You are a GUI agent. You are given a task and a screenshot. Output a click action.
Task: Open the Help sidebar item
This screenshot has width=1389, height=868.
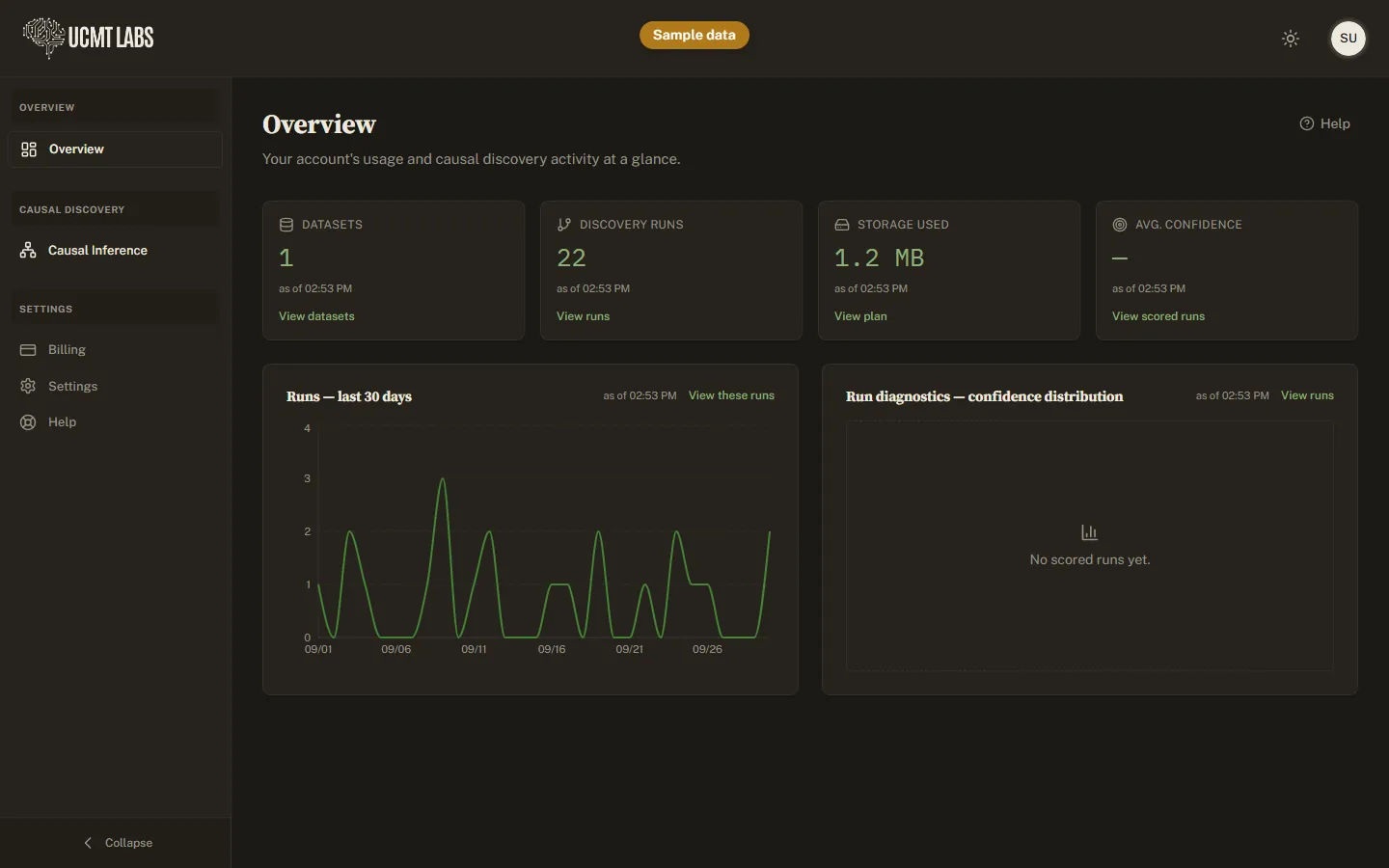116,422
